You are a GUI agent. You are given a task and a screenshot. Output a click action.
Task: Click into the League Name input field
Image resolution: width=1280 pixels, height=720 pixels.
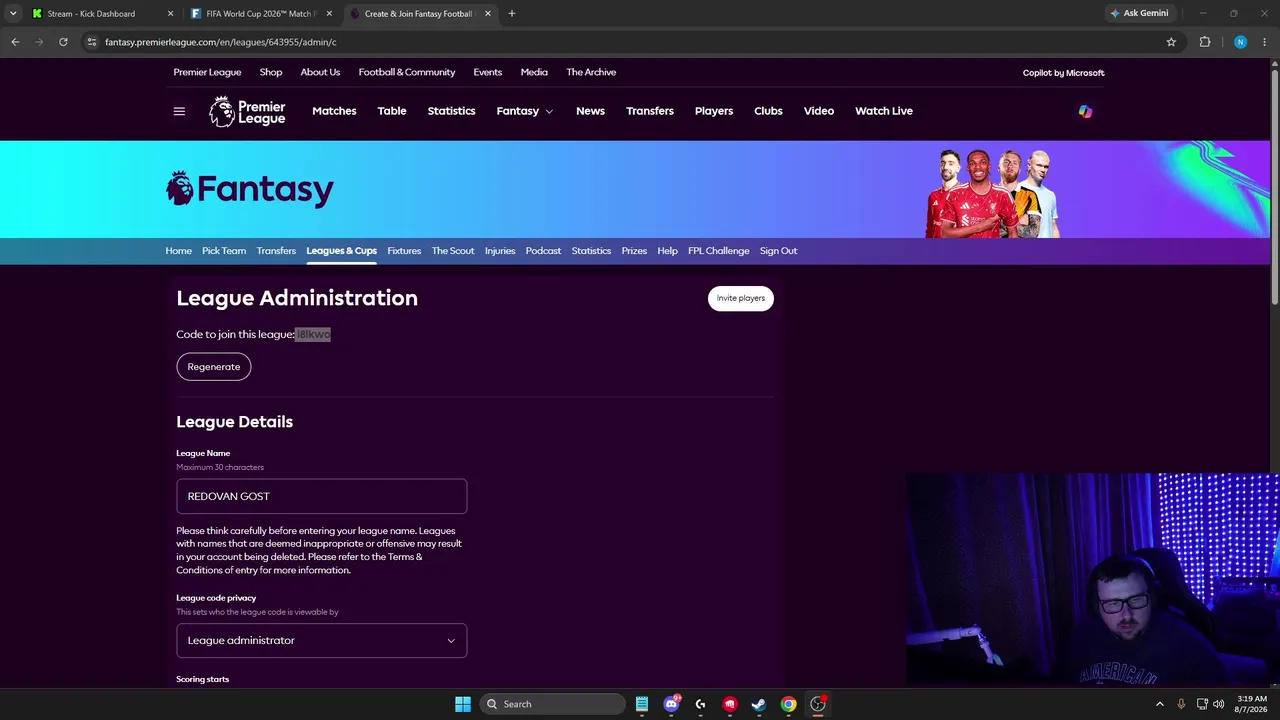pos(322,496)
